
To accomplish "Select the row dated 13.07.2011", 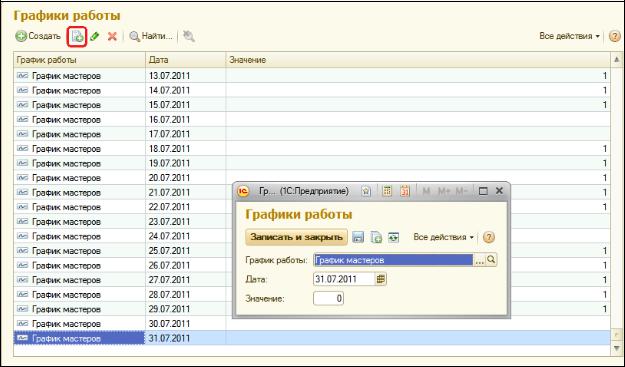I will coord(312,76).
